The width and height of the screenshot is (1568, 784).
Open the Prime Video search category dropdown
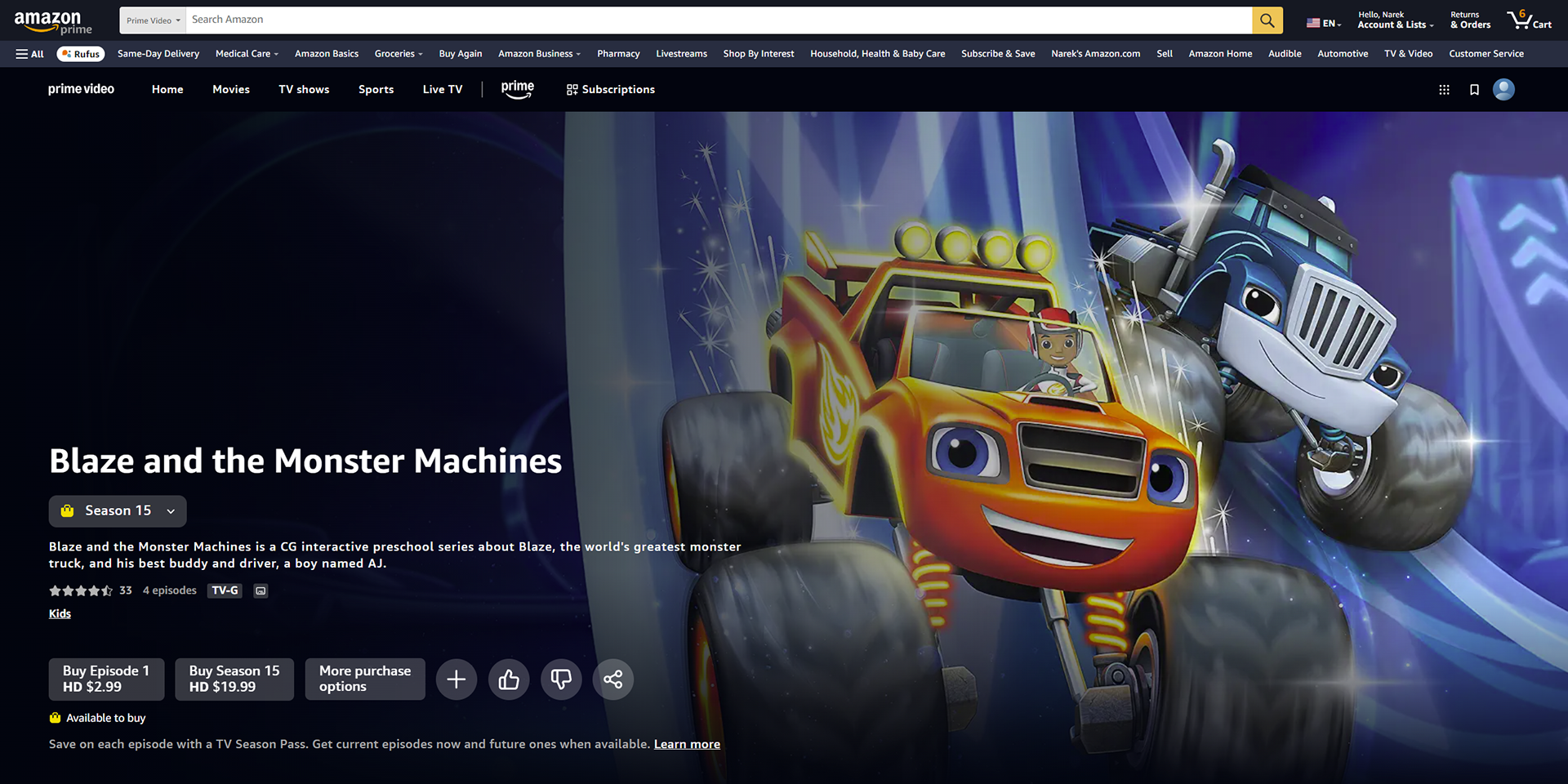pos(153,20)
